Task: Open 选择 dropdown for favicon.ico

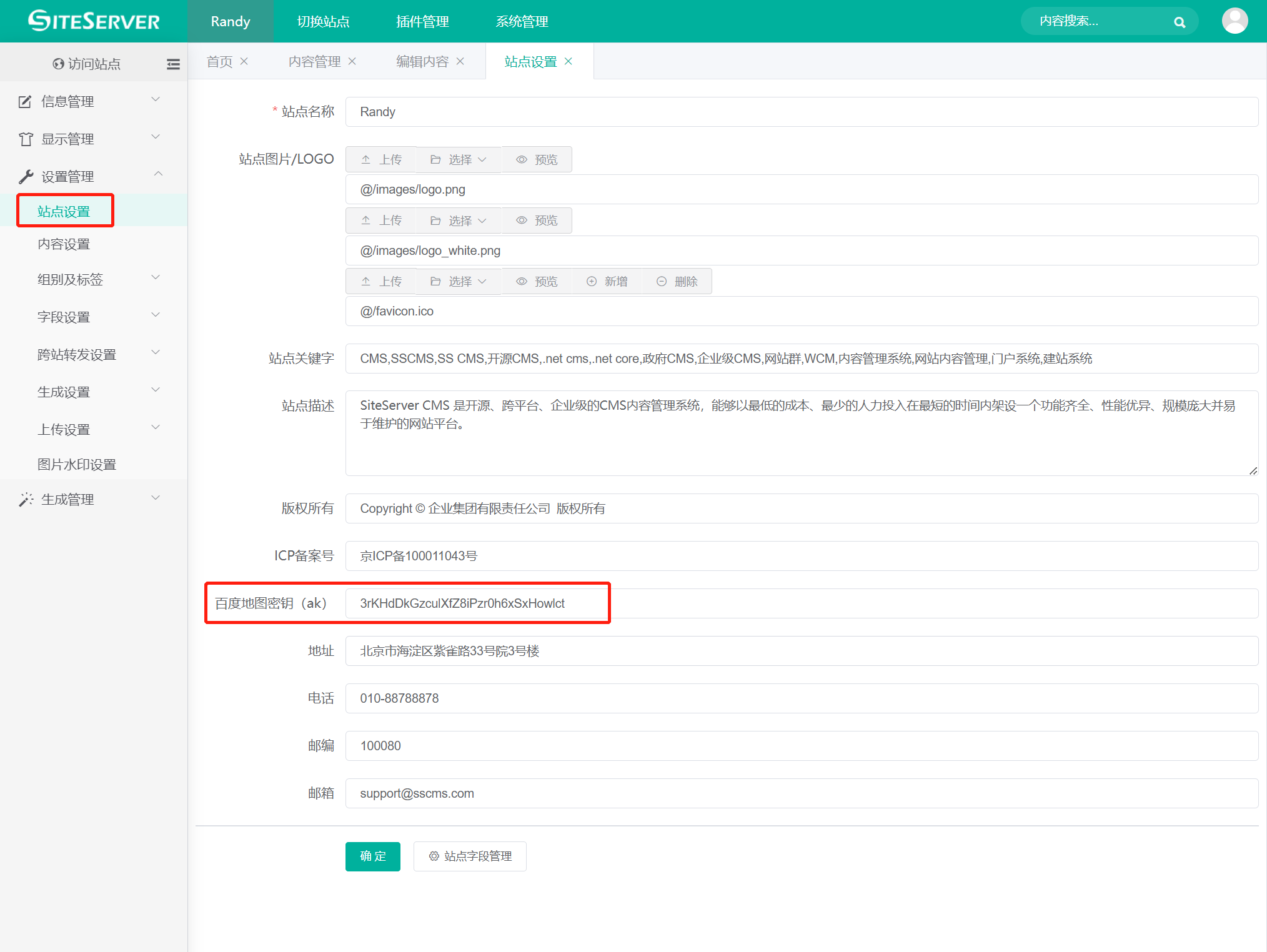Action: click(x=459, y=282)
